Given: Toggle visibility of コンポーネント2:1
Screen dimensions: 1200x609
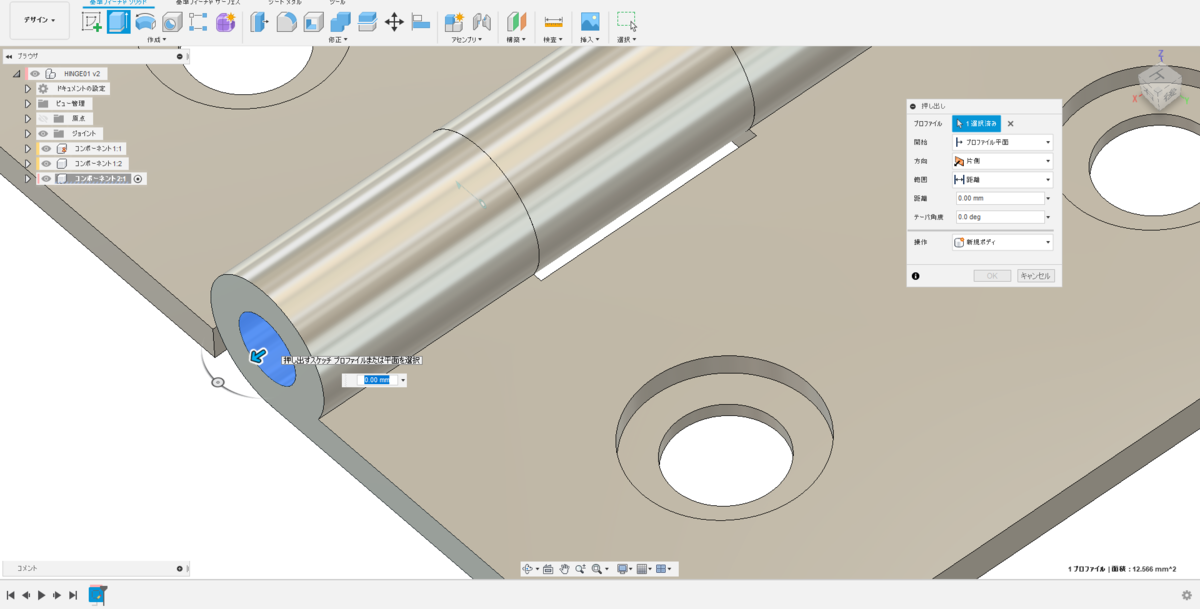Looking at the screenshot, I should click(x=46, y=179).
